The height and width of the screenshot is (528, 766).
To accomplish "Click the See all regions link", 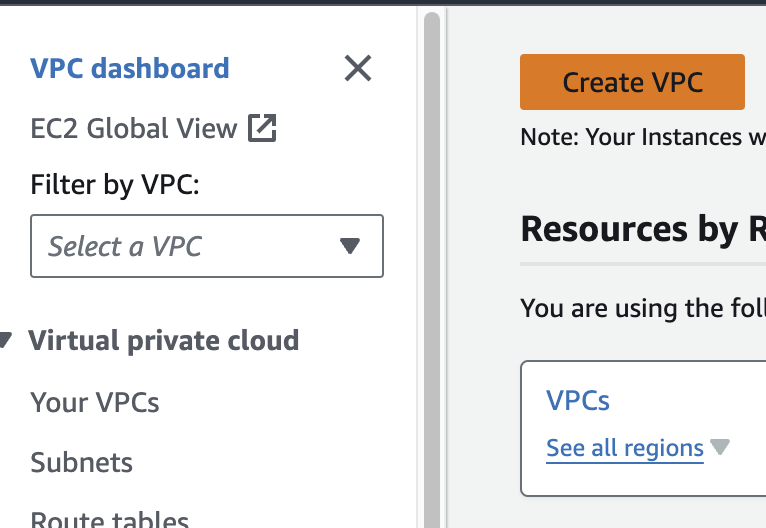I will pos(625,448).
